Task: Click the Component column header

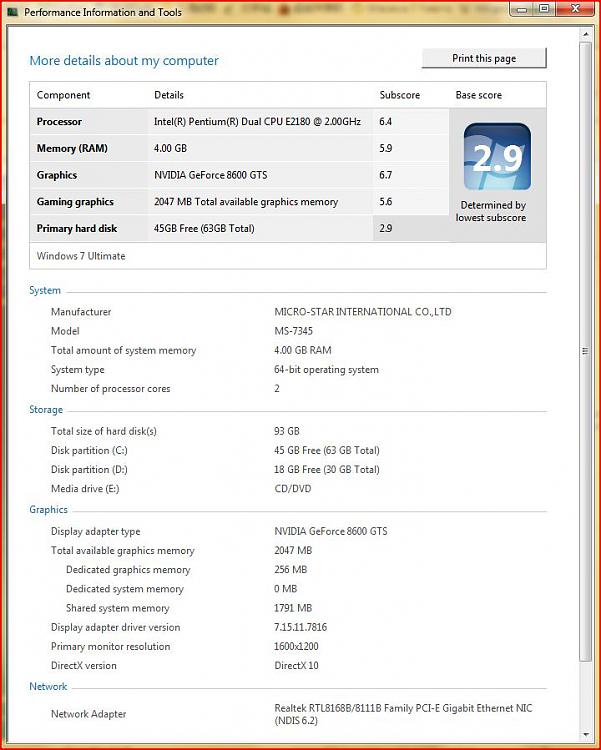Action: [63, 95]
